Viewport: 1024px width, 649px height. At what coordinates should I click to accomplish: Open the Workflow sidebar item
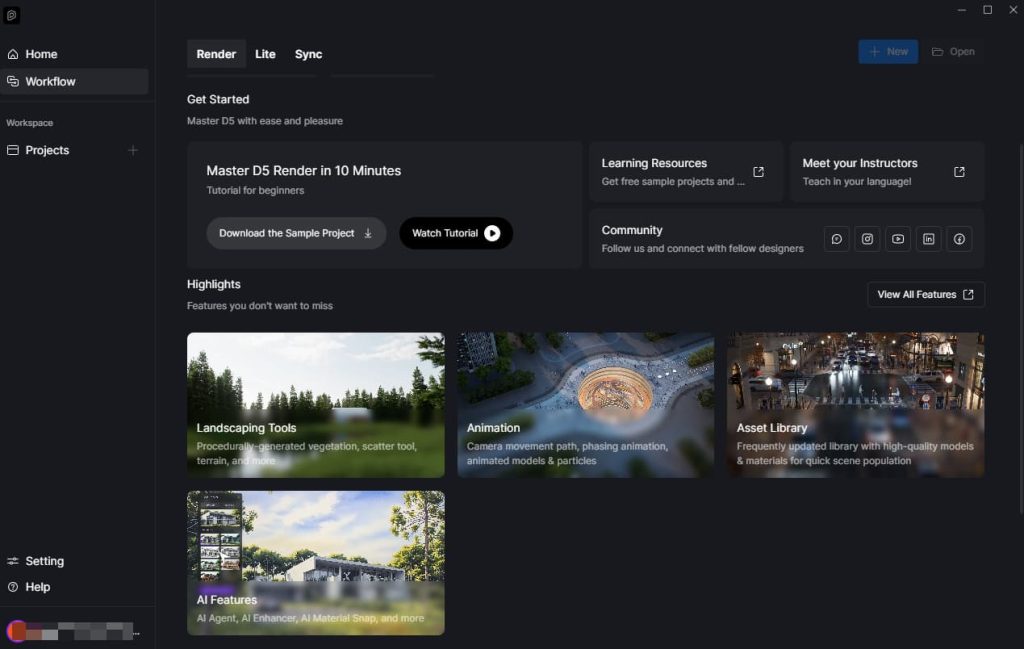coord(74,82)
